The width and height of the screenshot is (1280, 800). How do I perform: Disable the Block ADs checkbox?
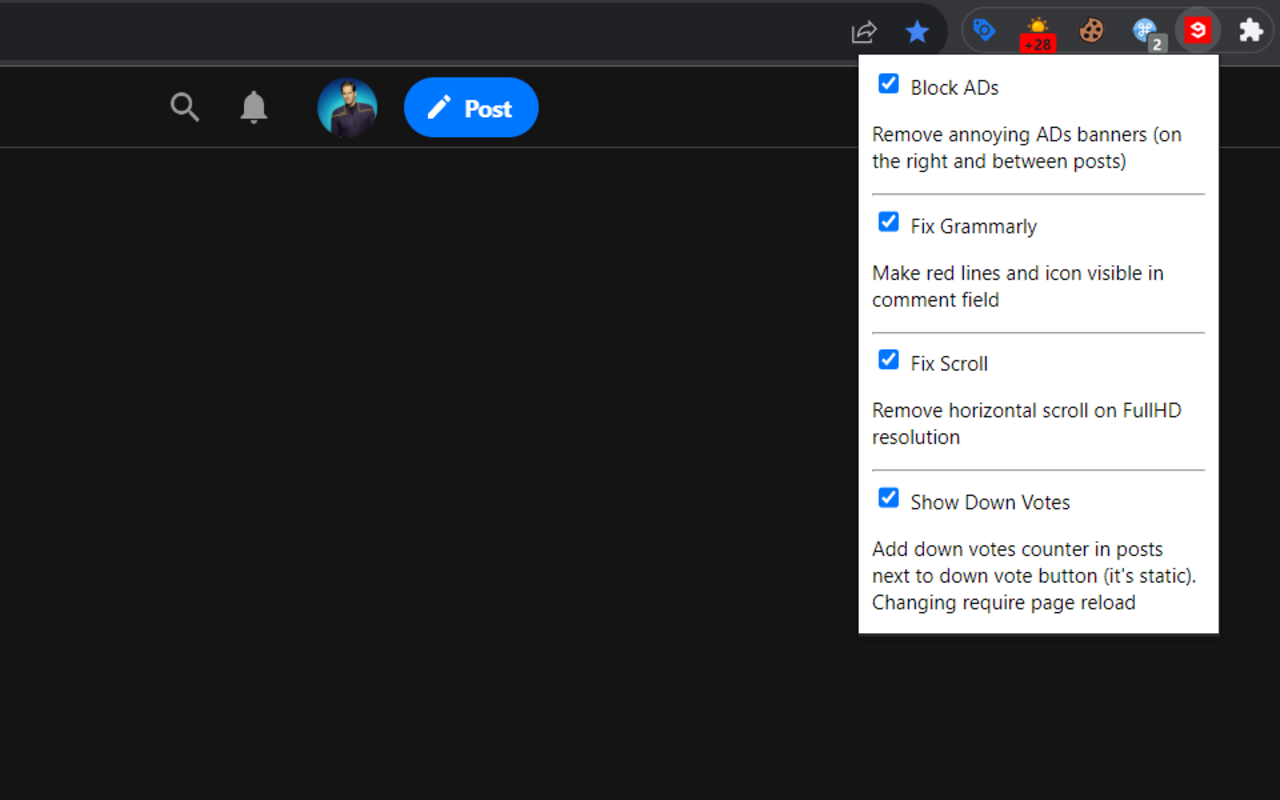[x=888, y=84]
